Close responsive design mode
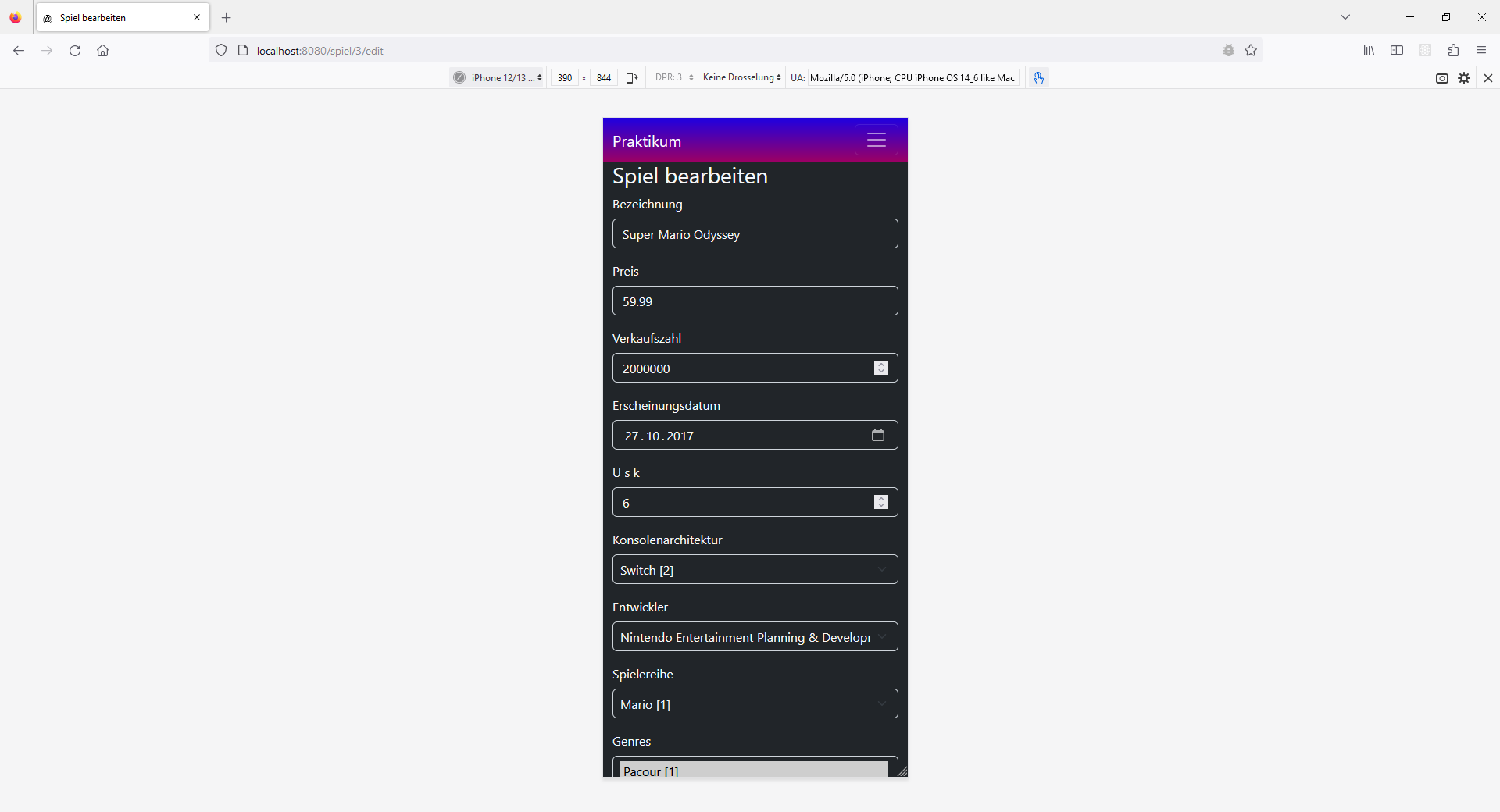The image size is (1500, 812). 1487,78
